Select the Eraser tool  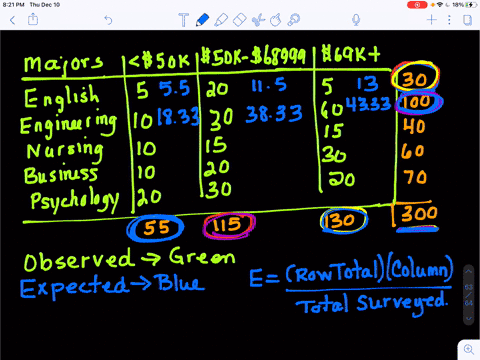239,20
